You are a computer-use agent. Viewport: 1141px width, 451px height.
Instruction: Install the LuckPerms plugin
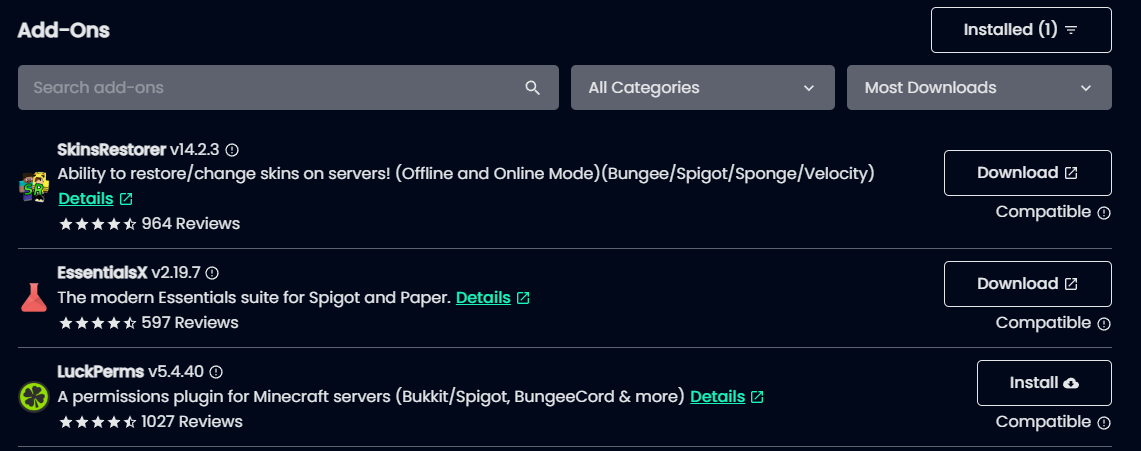pyautogui.click(x=1044, y=383)
